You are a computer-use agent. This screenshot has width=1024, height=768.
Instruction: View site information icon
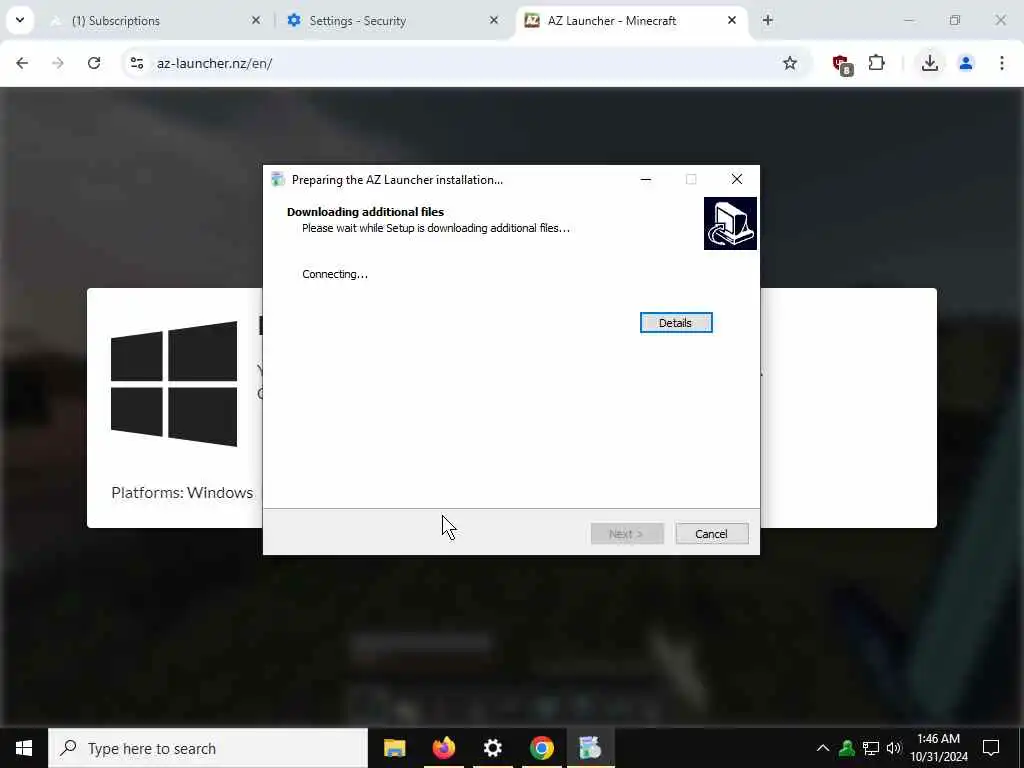pos(137,63)
